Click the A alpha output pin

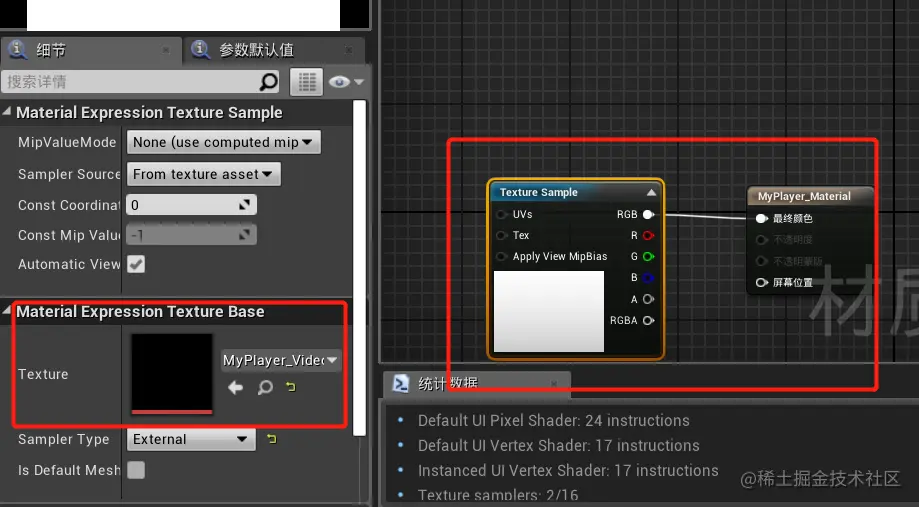pos(648,299)
